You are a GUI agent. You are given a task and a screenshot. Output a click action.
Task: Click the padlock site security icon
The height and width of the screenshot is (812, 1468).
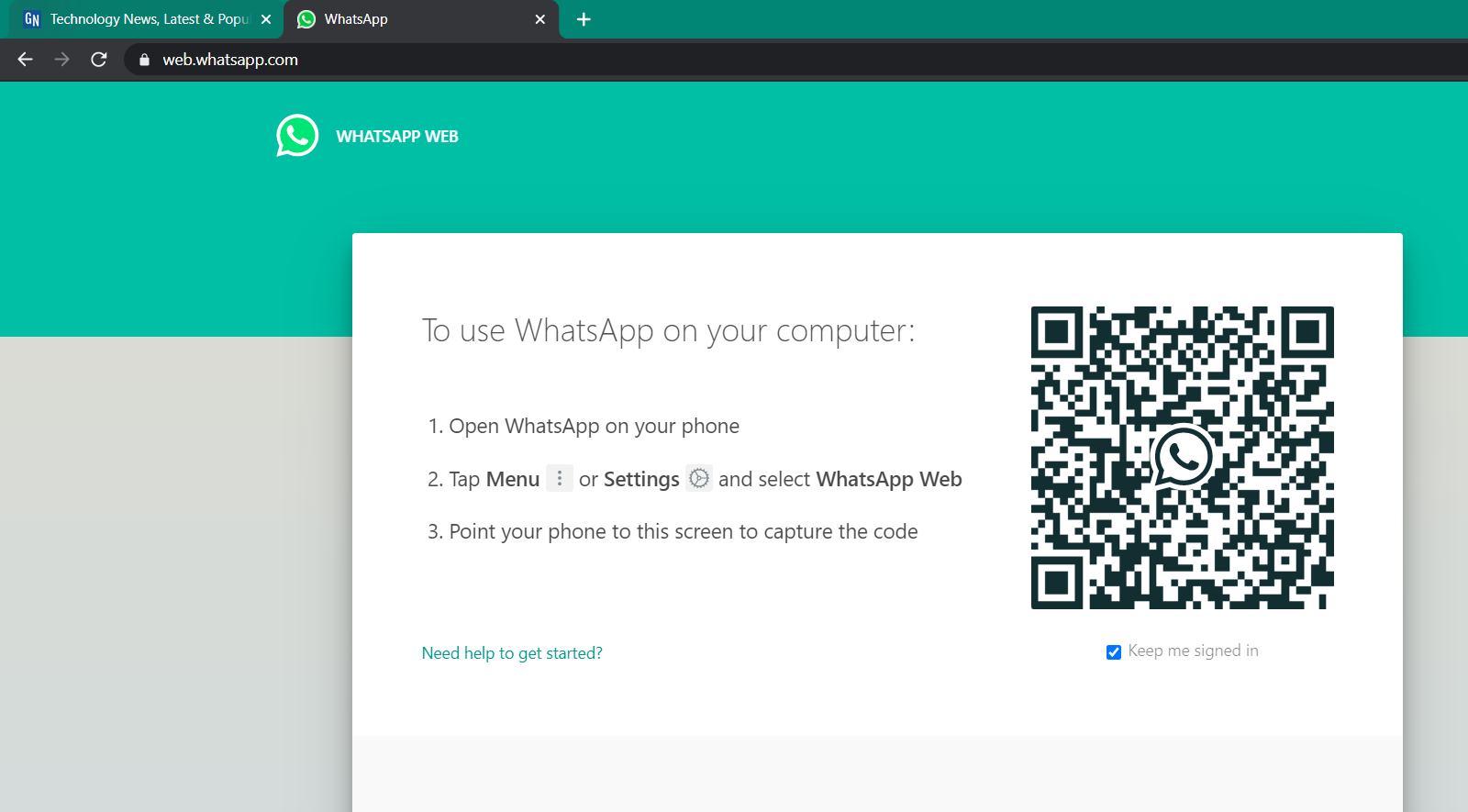144,60
